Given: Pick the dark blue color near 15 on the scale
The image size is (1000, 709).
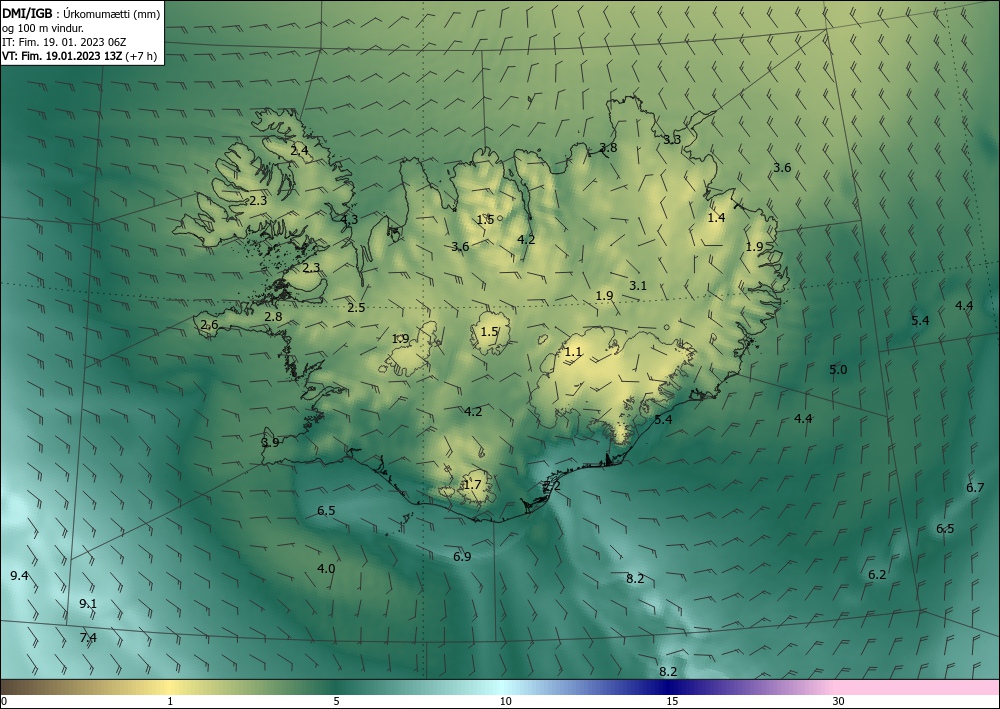Looking at the screenshot, I should tap(670, 688).
